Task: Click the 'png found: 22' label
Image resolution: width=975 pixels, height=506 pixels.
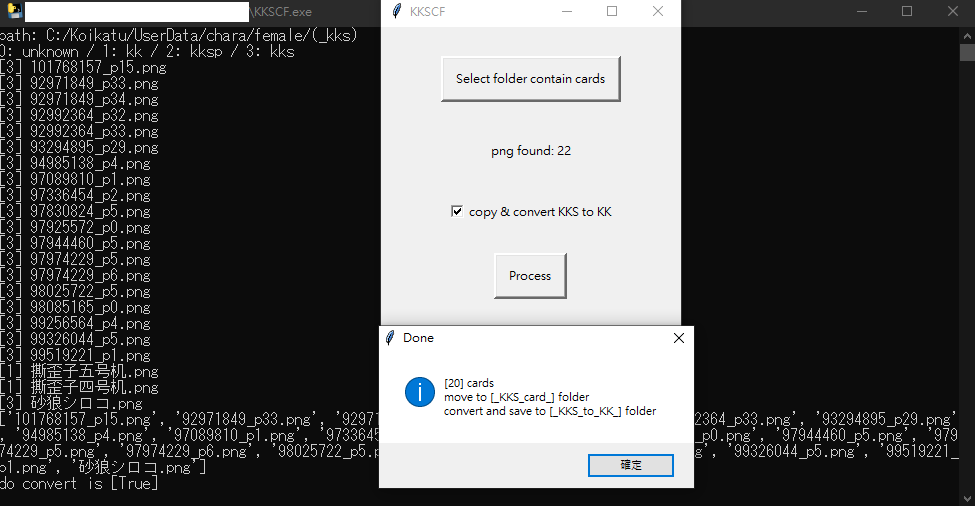Action: pyautogui.click(x=530, y=150)
